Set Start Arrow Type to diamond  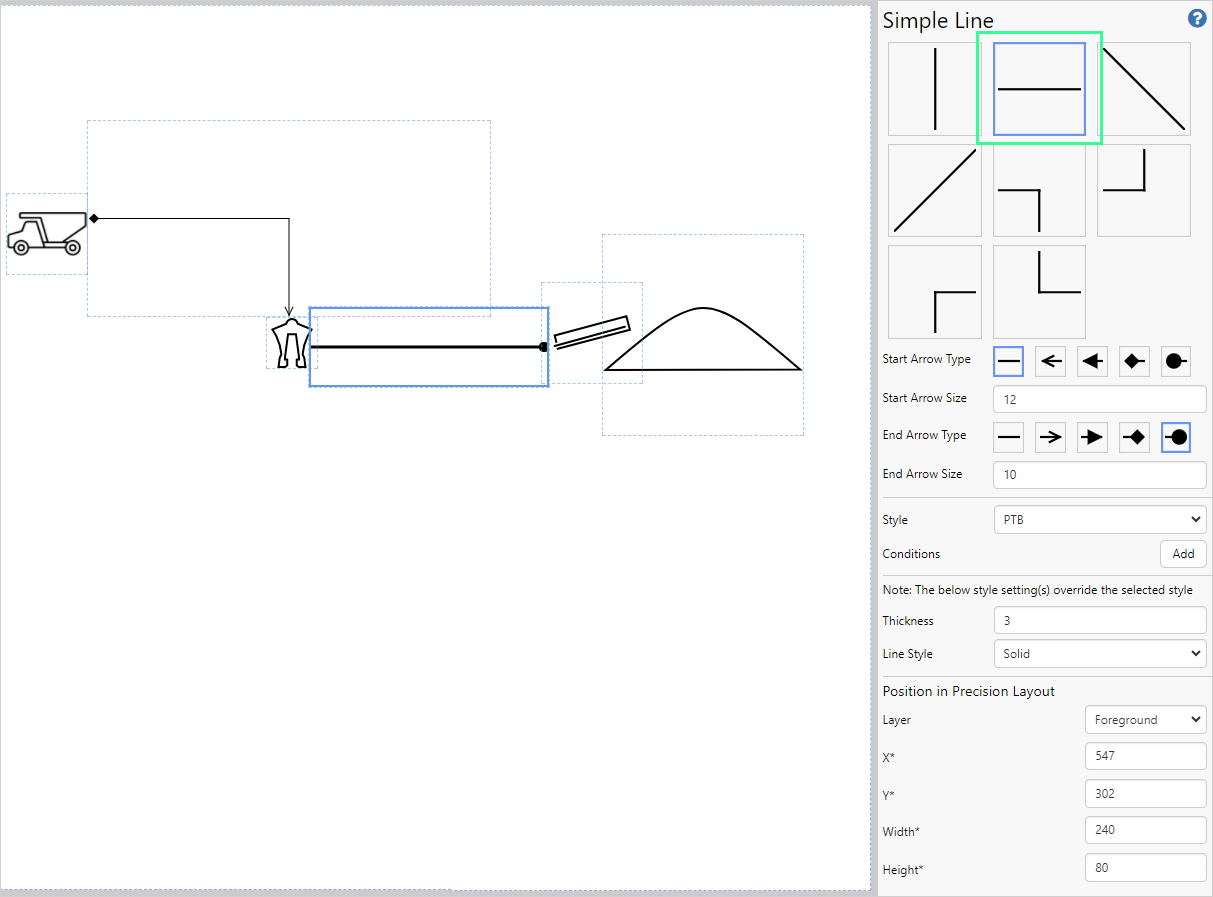tap(1134, 361)
